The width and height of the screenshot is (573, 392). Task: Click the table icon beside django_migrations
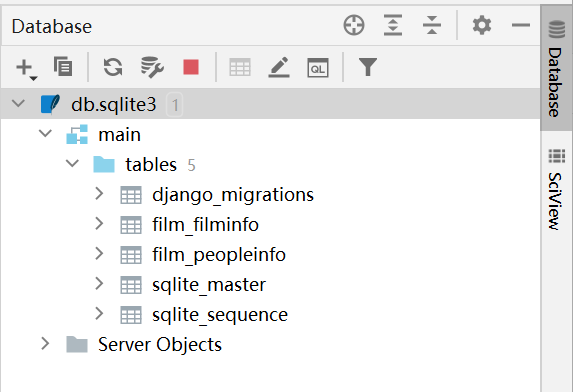[131, 195]
